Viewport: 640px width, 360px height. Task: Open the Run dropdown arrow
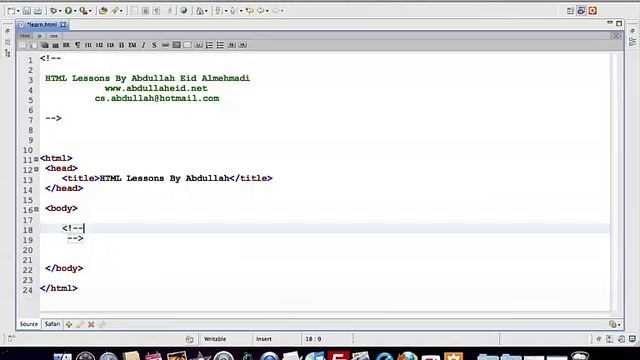pos(75,11)
